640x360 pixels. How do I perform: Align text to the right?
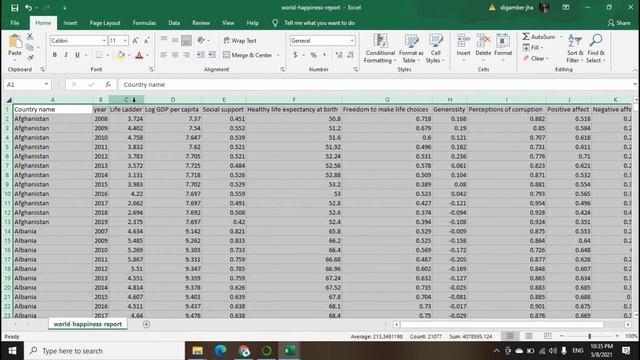click(x=187, y=55)
